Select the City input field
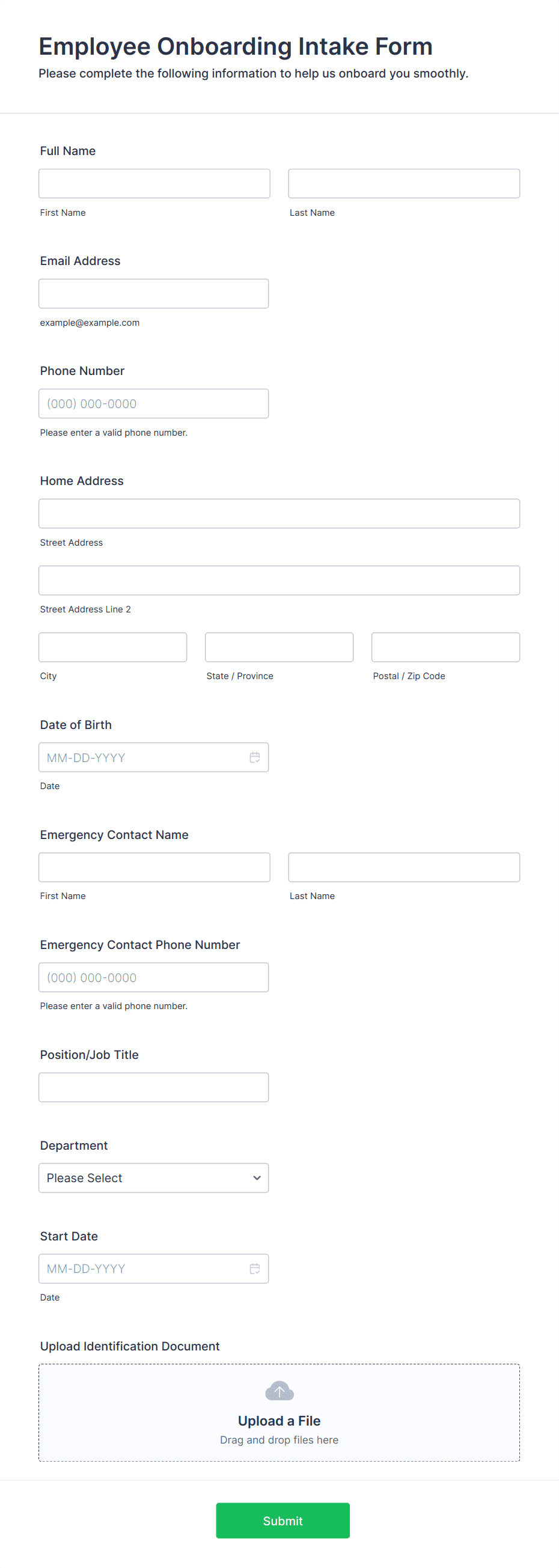 [112, 647]
